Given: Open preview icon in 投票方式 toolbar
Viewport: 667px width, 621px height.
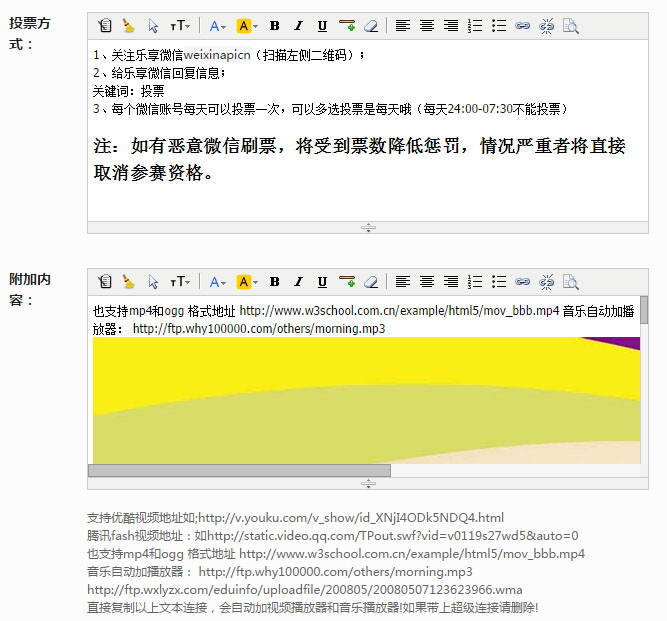Looking at the screenshot, I should pos(570,26).
